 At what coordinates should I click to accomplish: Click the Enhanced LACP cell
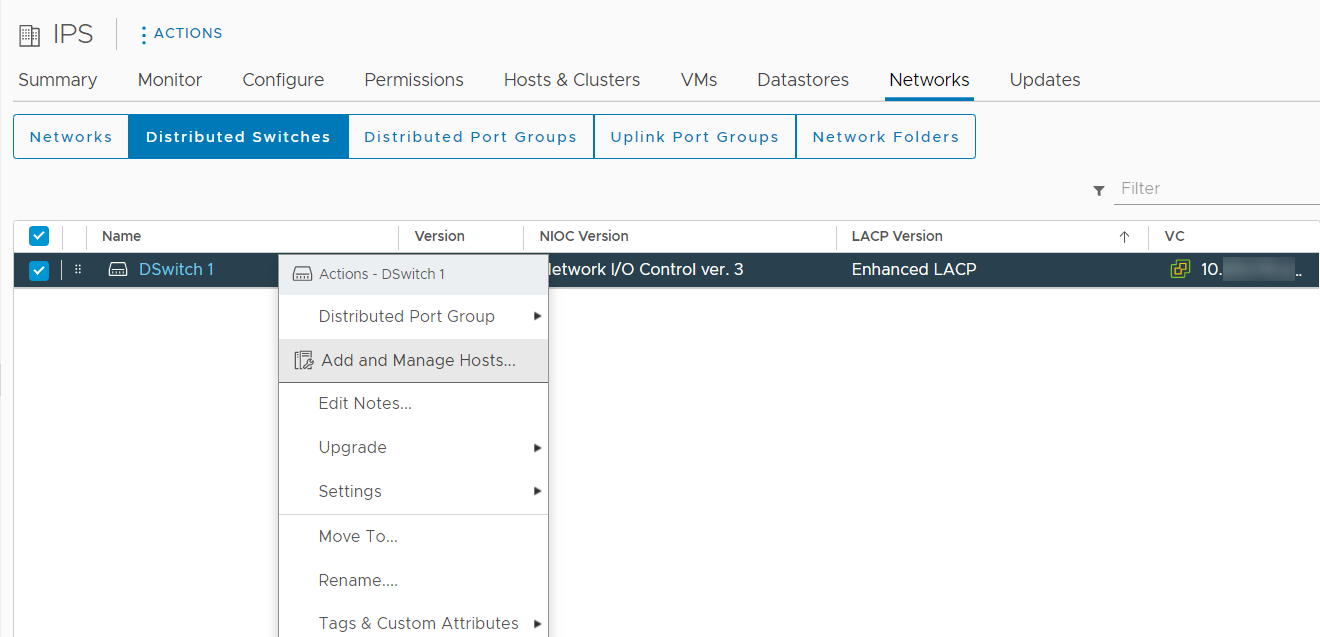click(914, 270)
